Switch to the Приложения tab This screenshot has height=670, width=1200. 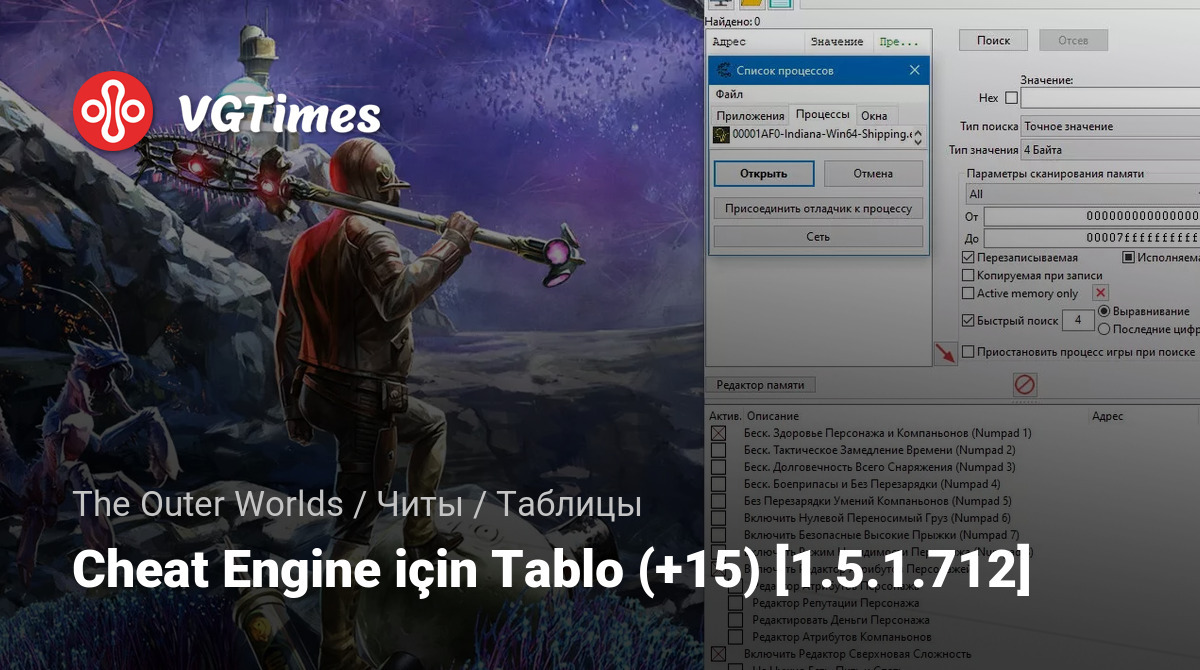(x=750, y=116)
